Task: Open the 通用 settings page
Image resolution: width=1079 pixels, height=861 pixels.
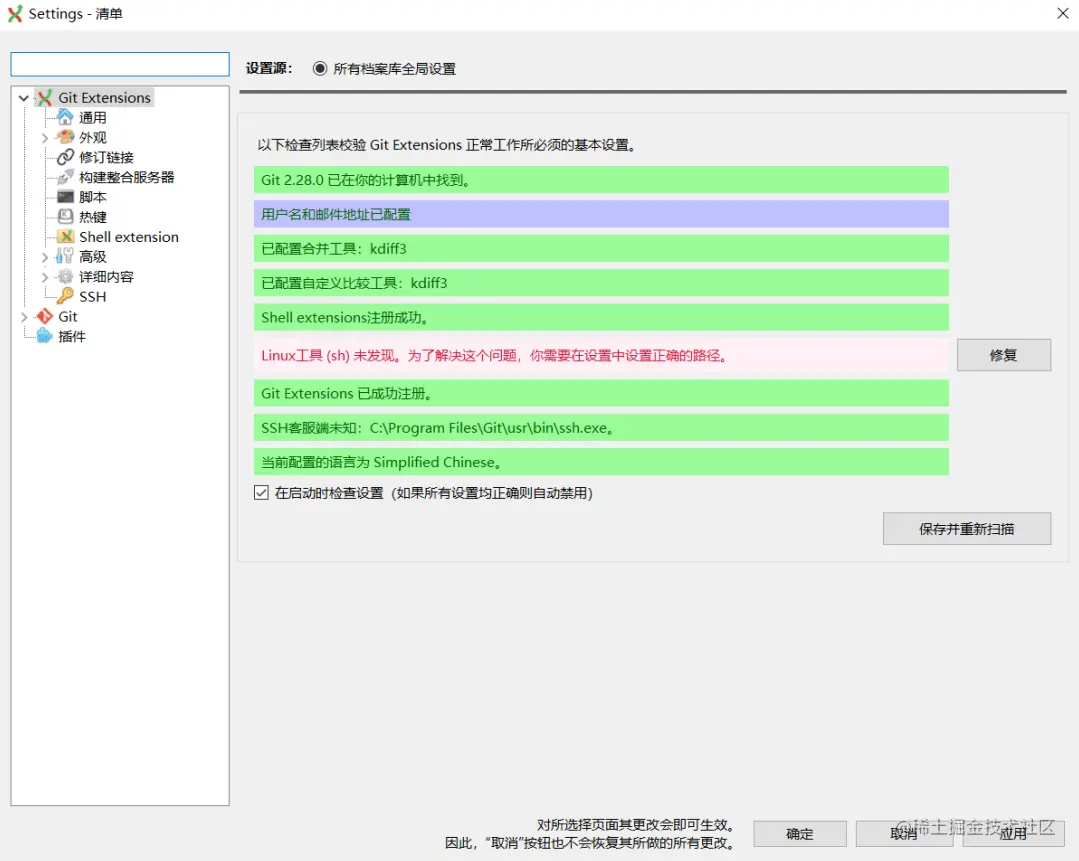Action: tap(92, 118)
